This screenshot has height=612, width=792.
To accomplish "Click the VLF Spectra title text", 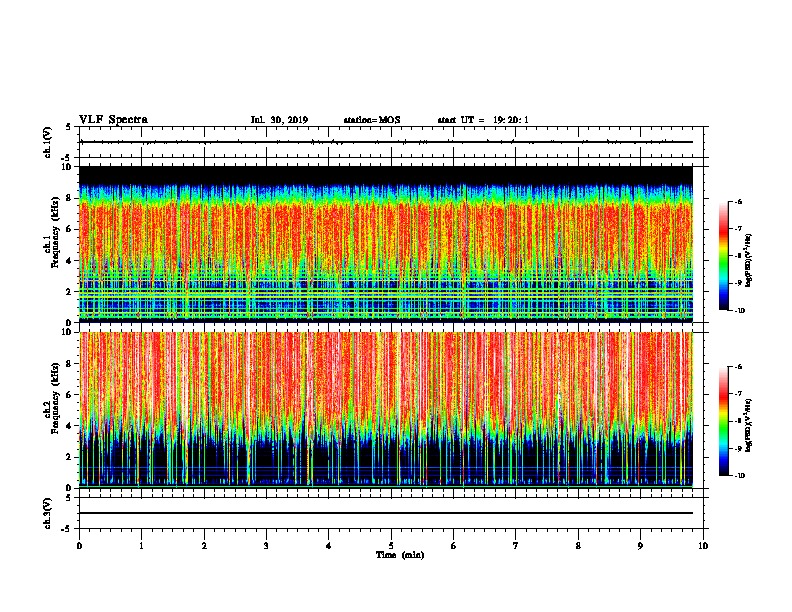I will coord(113,120).
